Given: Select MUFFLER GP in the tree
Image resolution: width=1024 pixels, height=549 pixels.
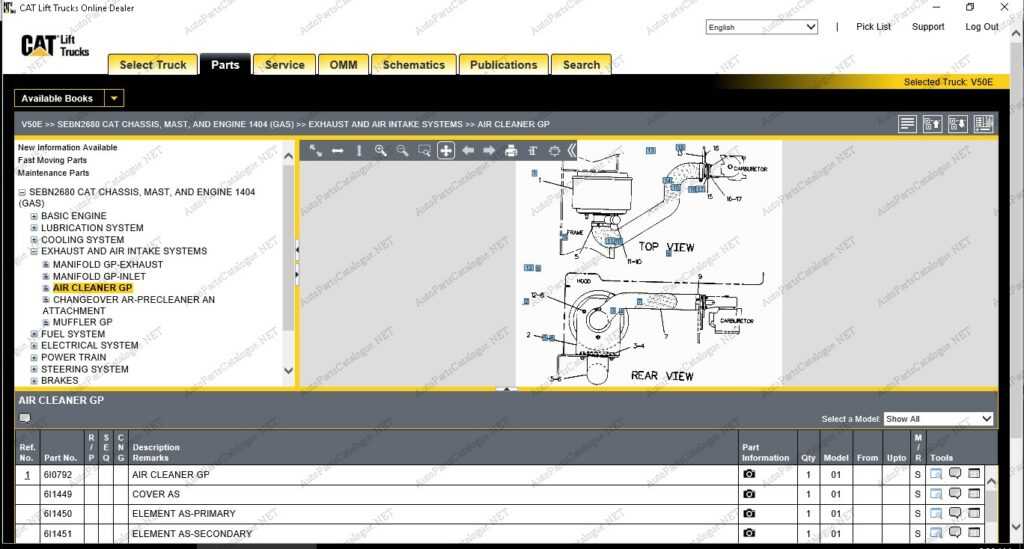Looking at the screenshot, I should pos(82,323).
